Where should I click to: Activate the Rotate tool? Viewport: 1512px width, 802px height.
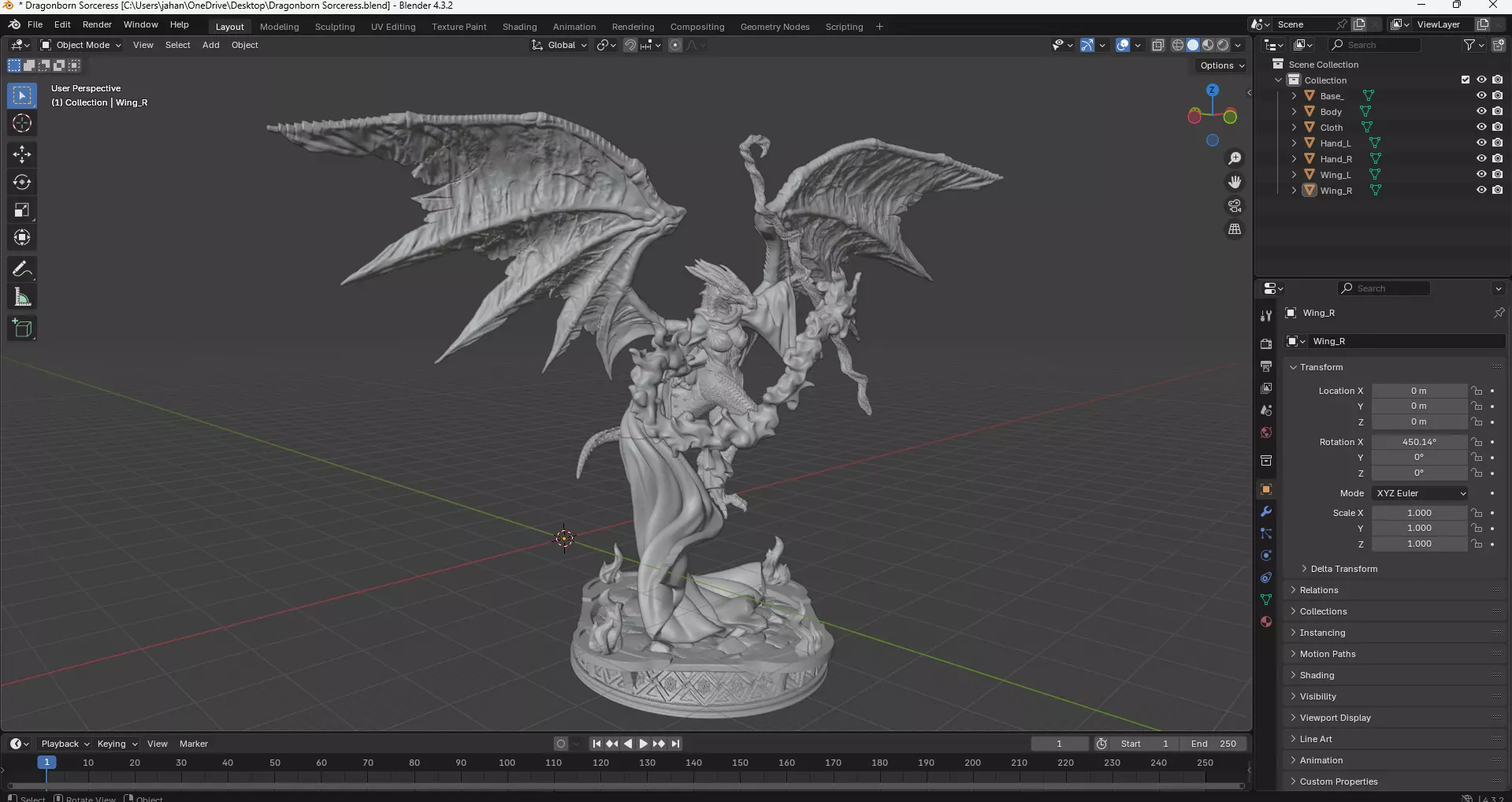(x=22, y=182)
